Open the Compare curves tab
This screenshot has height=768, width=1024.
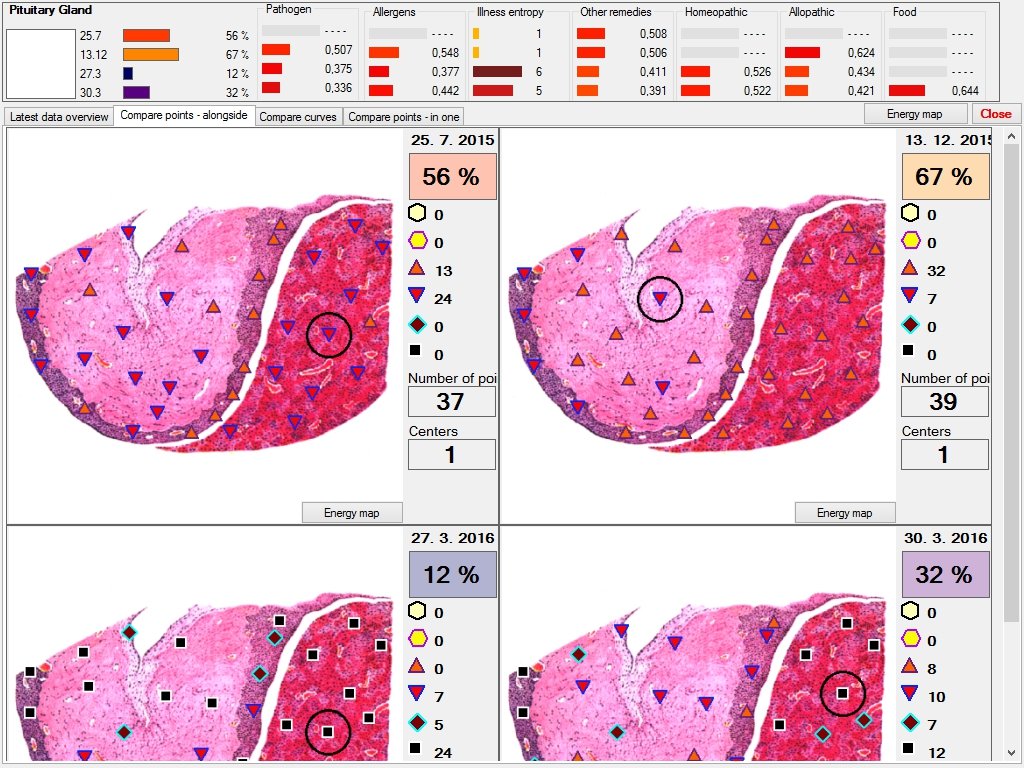point(299,117)
